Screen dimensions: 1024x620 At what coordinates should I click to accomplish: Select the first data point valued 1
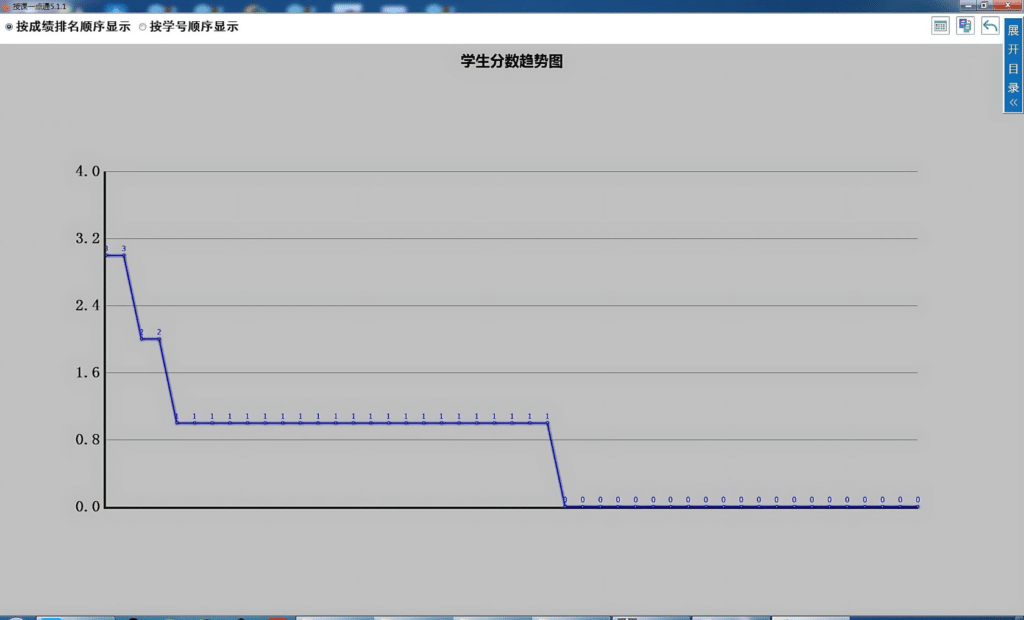[177, 422]
